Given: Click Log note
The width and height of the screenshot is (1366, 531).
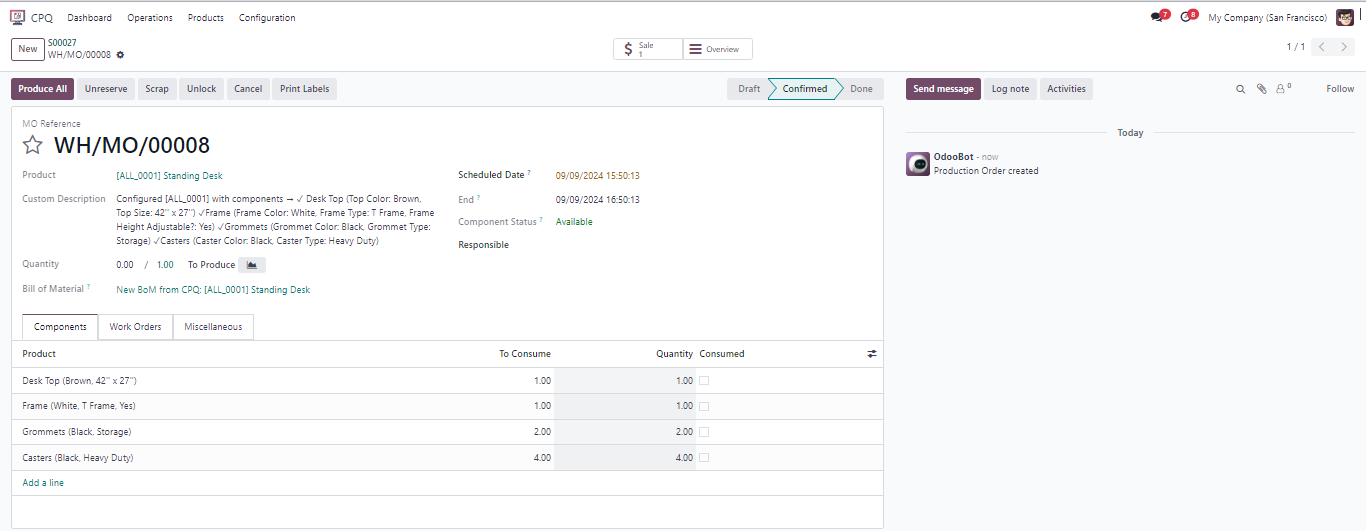Looking at the screenshot, I should coord(1010,89).
